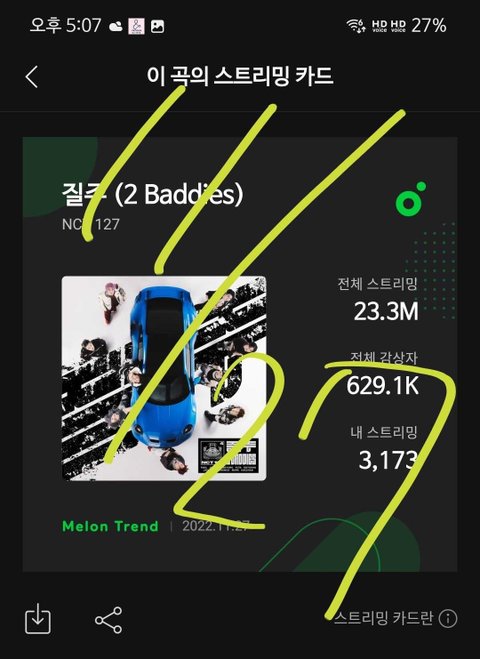The image size is (480, 659).
Task: Tap the 2 Baddies album cover
Action: [x=164, y=378]
